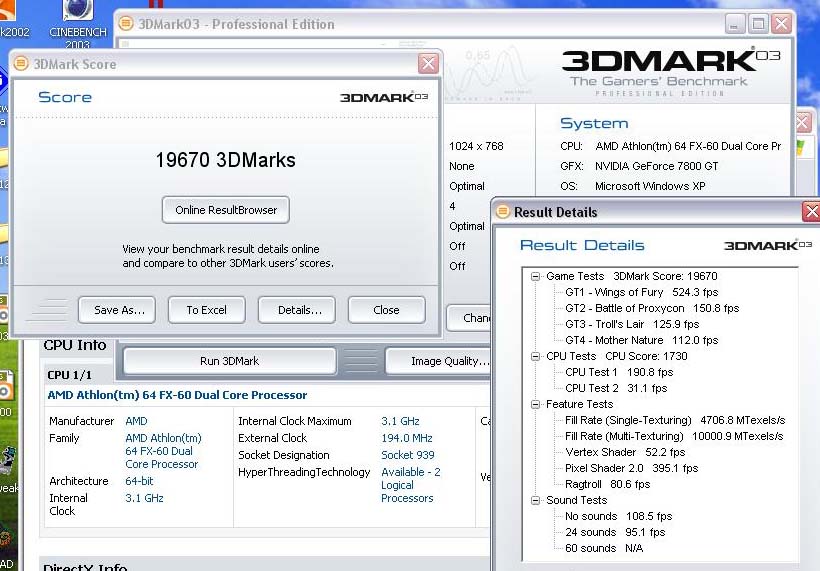Viewport: 820px width, 571px height.
Task: Select Fill Rate (Multi-Texturing) row
Action: tap(674, 436)
